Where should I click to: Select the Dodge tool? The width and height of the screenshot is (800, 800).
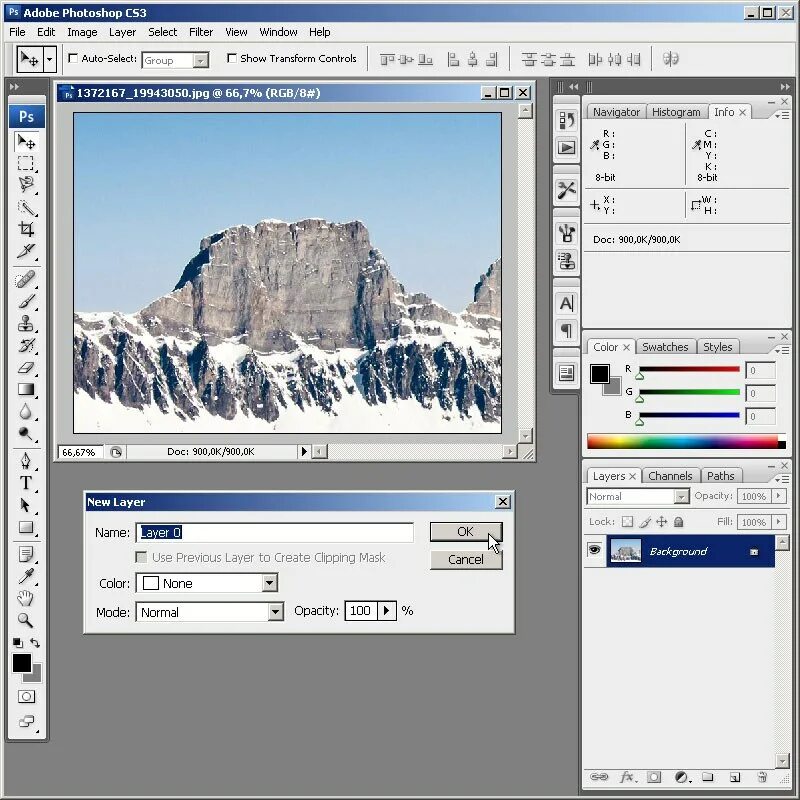point(26,433)
